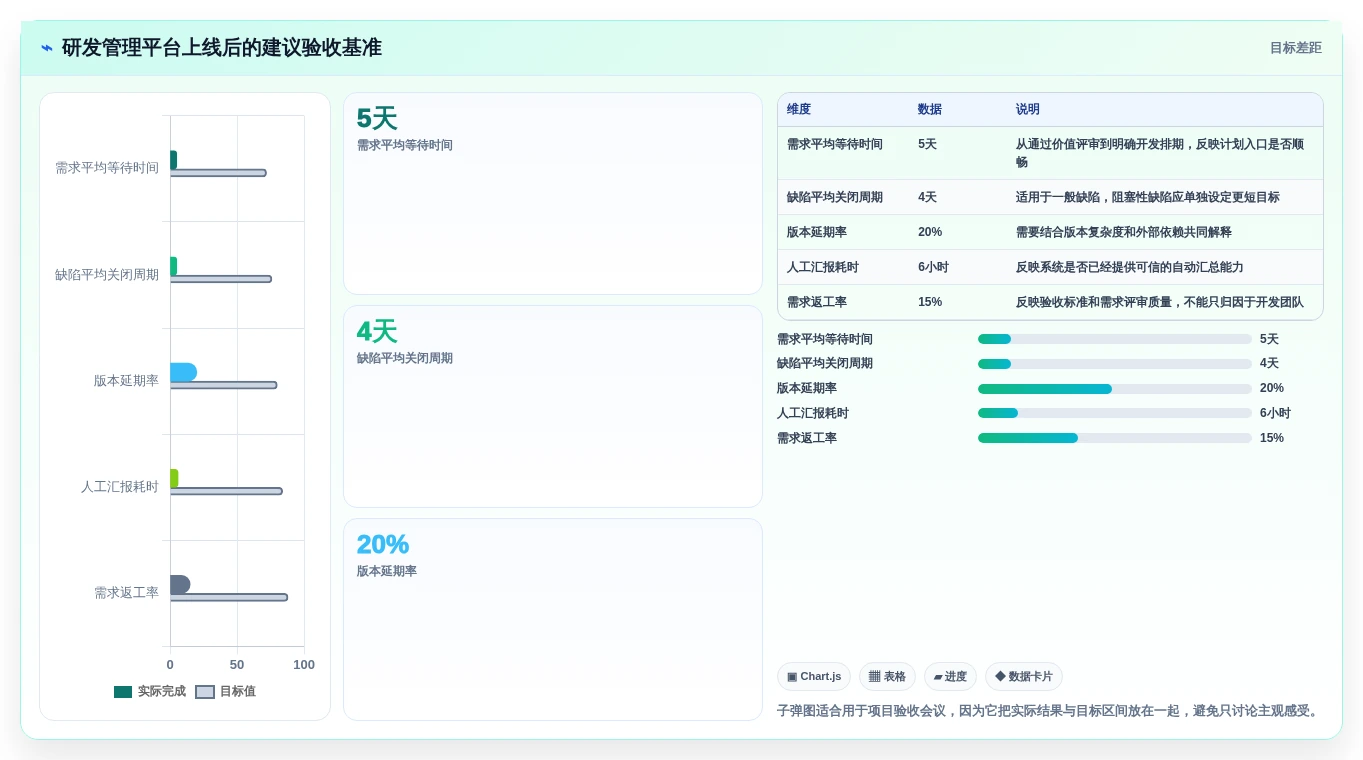Viewport: 1363px width, 760px height.
Task: Click the 版本延期率 progress bar
Action: pyautogui.click(x=1115, y=389)
